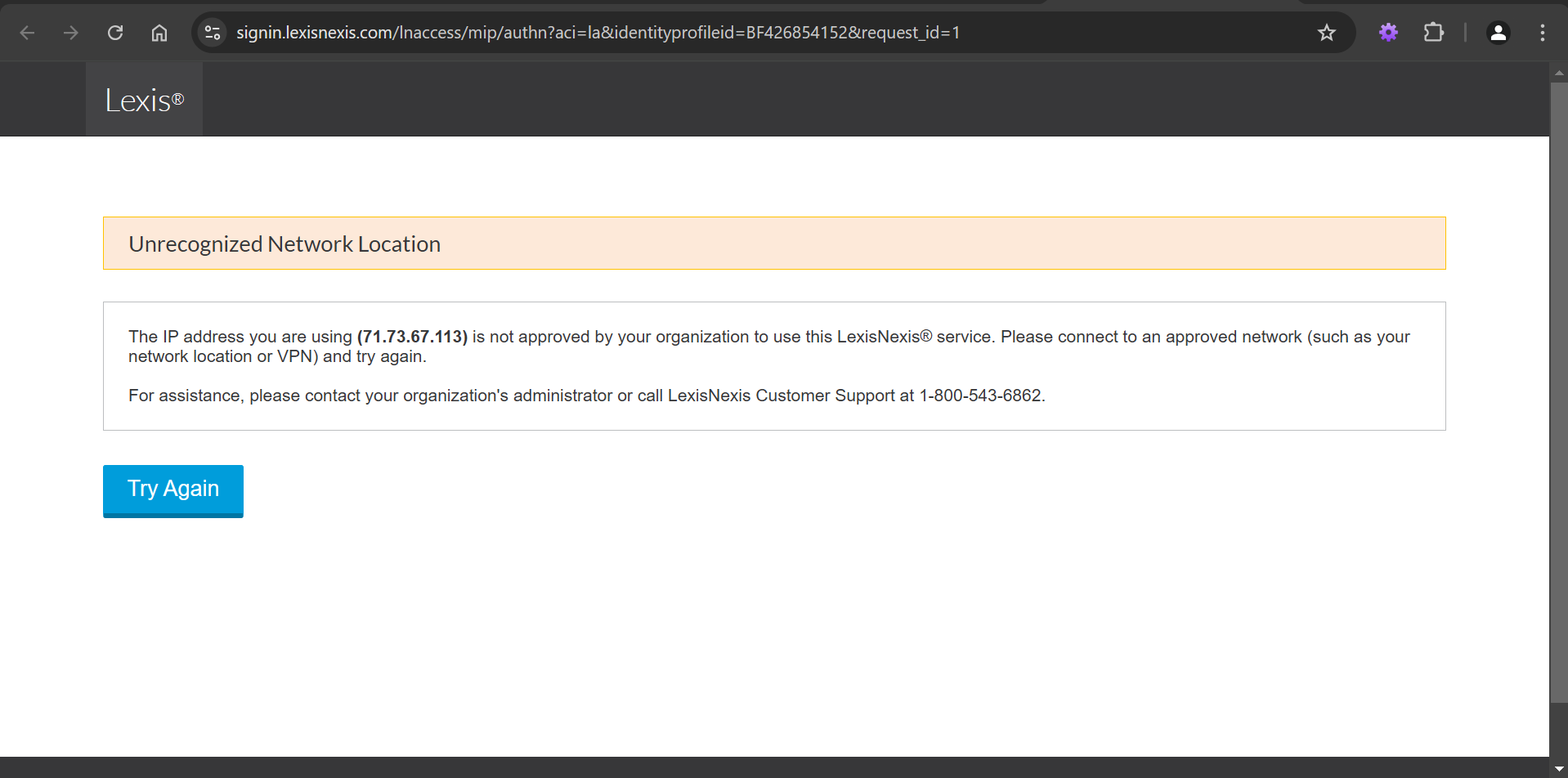Screen dimensions: 1568x778
Task: Click the browser back arrow
Action: coord(27,33)
